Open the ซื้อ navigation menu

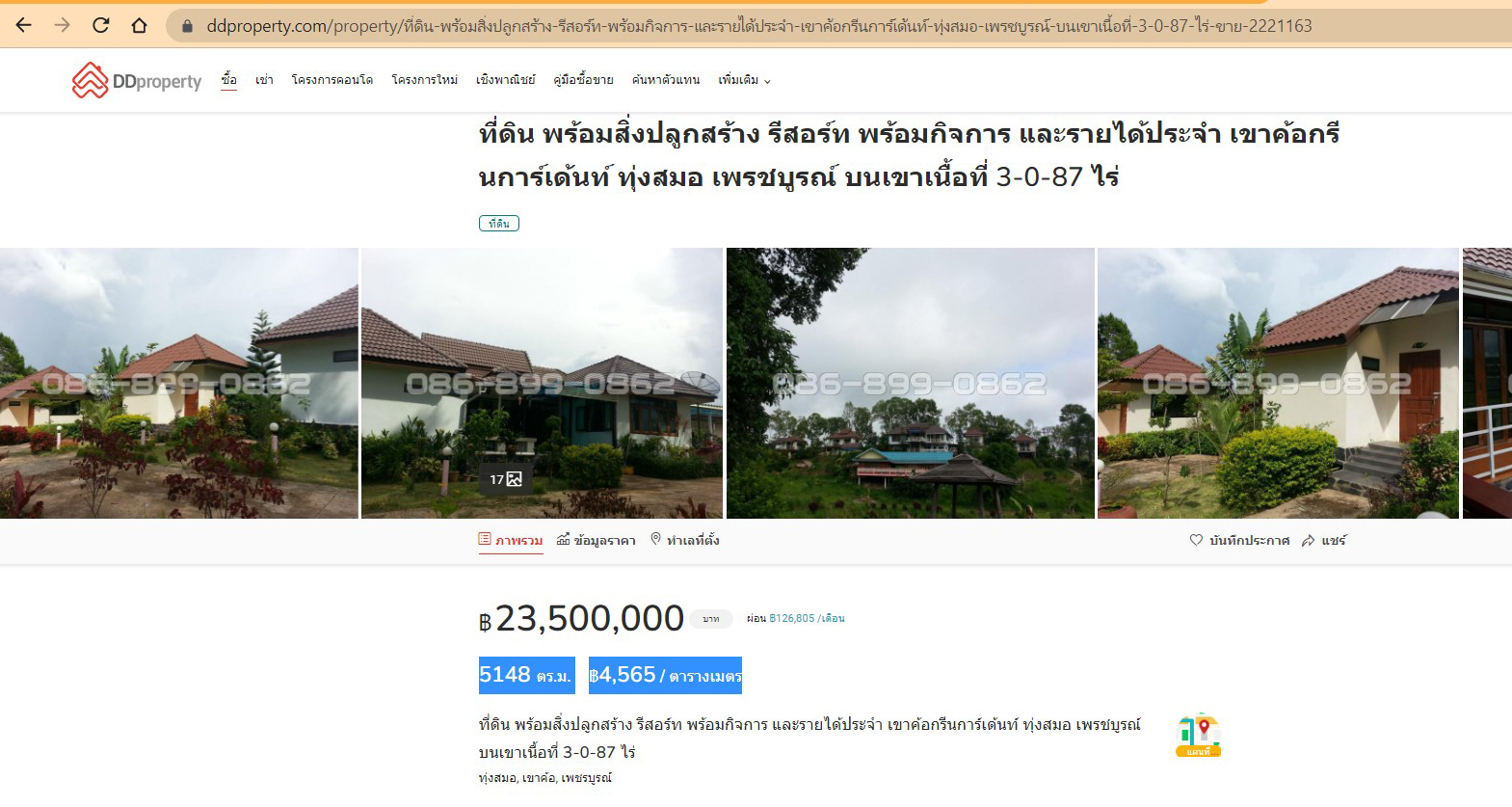point(228,80)
